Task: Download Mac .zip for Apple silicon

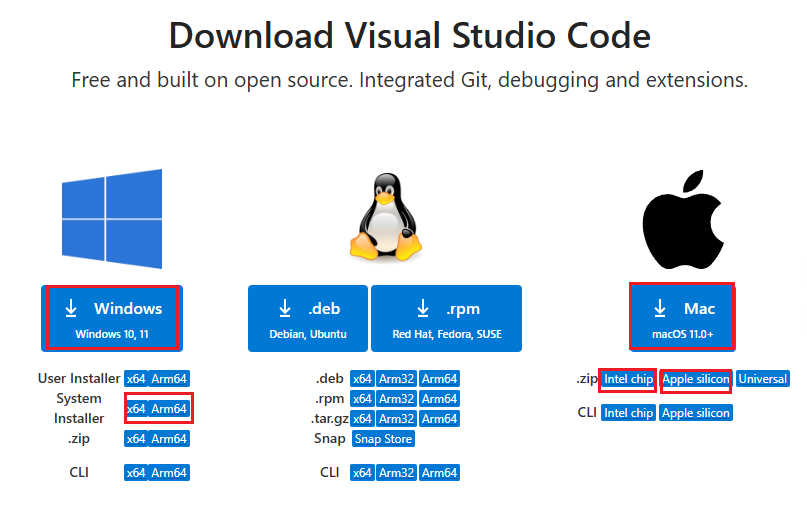Action: [x=696, y=379]
